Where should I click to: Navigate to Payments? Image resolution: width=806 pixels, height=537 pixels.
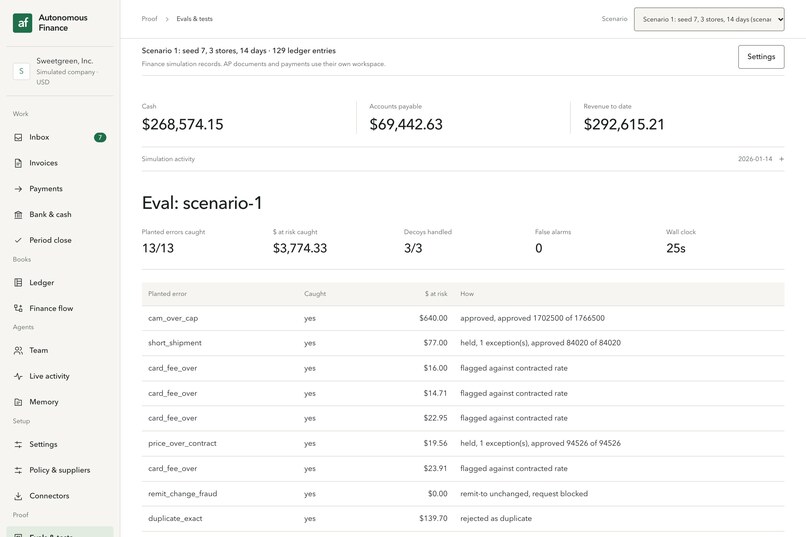point(60,189)
